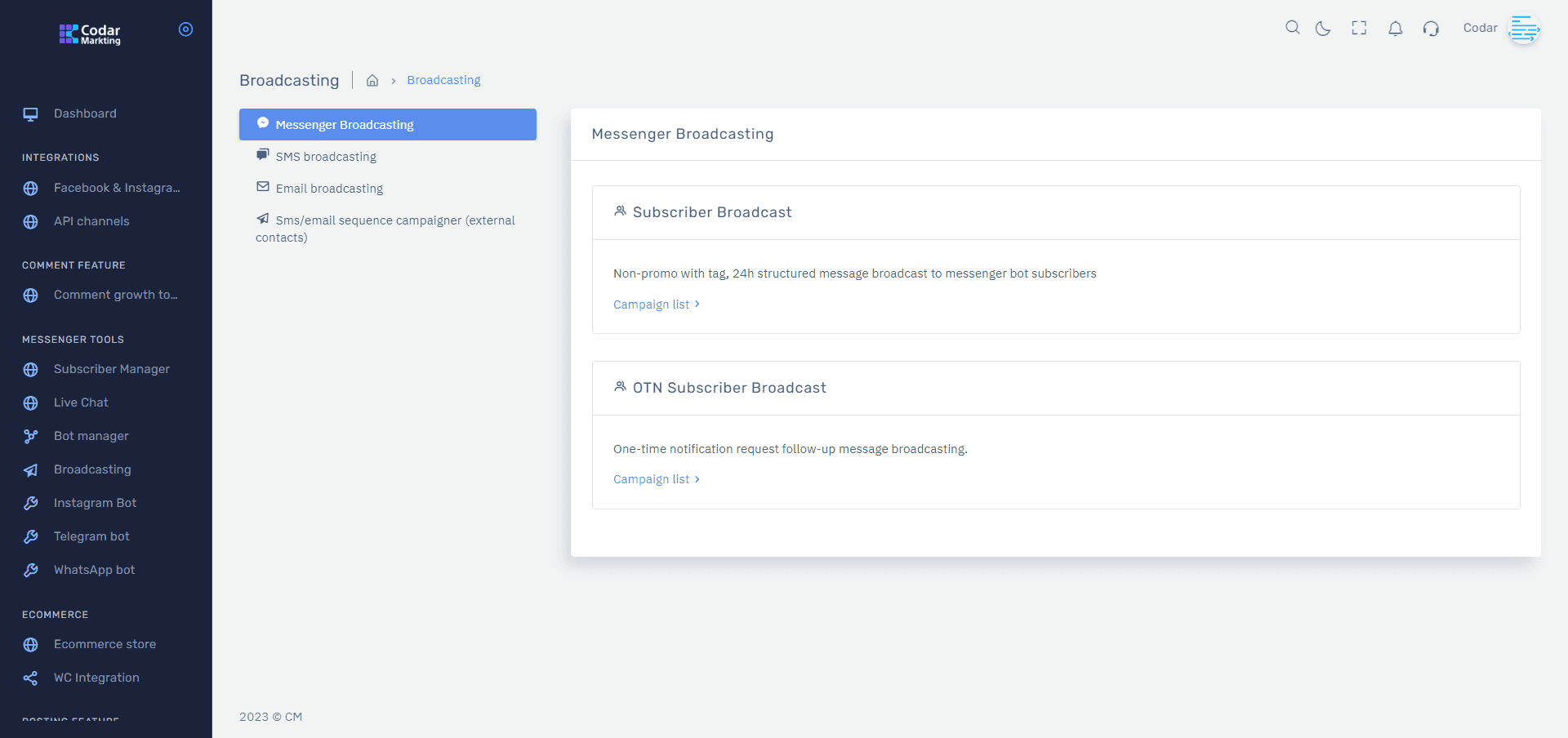The height and width of the screenshot is (738, 1568).
Task: Open WhatsApp bot from sidebar
Action: coord(94,570)
